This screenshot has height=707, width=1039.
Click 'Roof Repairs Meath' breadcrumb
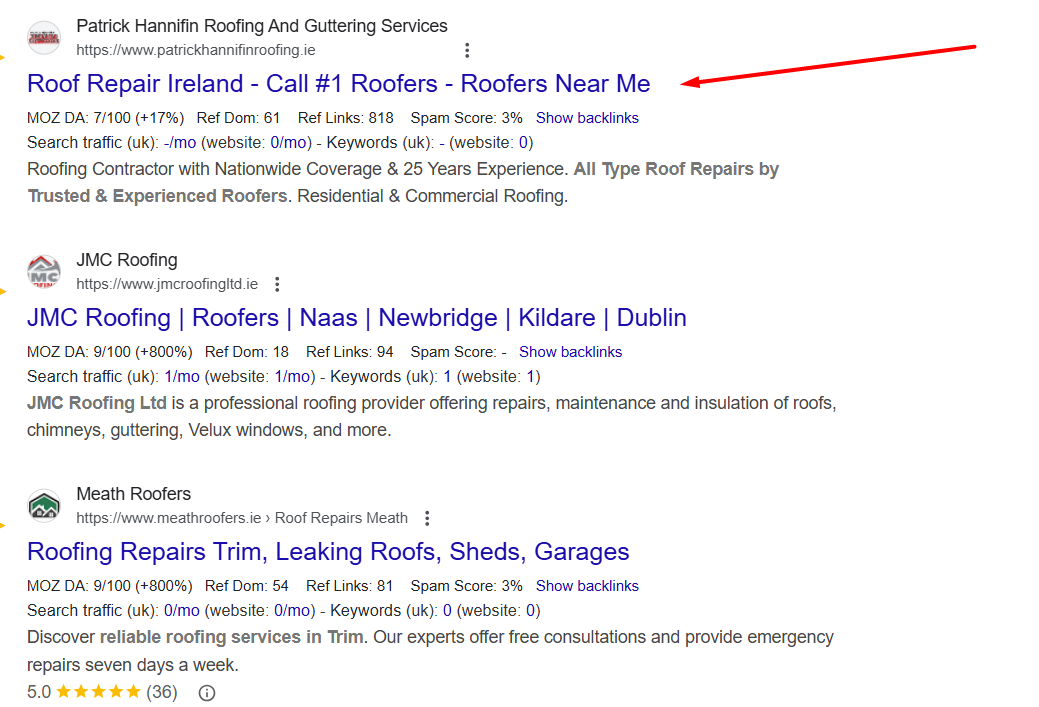click(x=341, y=518)
